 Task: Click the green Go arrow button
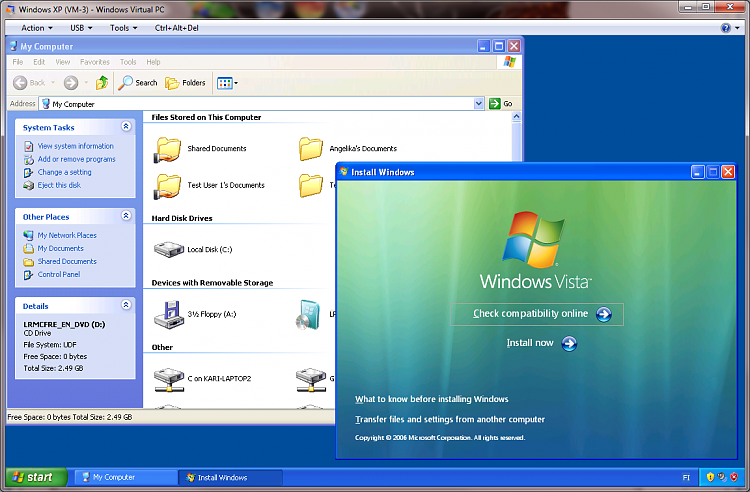pyautogui.click(x=495, y=103)
